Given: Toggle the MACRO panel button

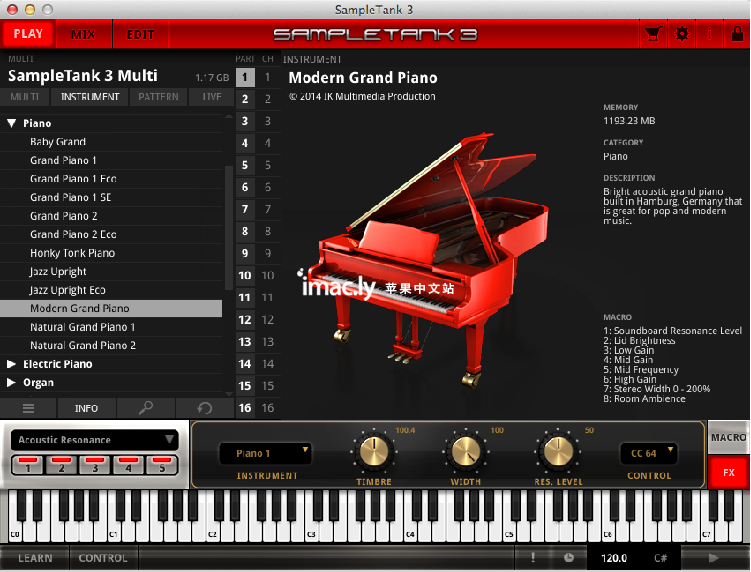Looking at the screenshot, I should [x=728, y=437].
